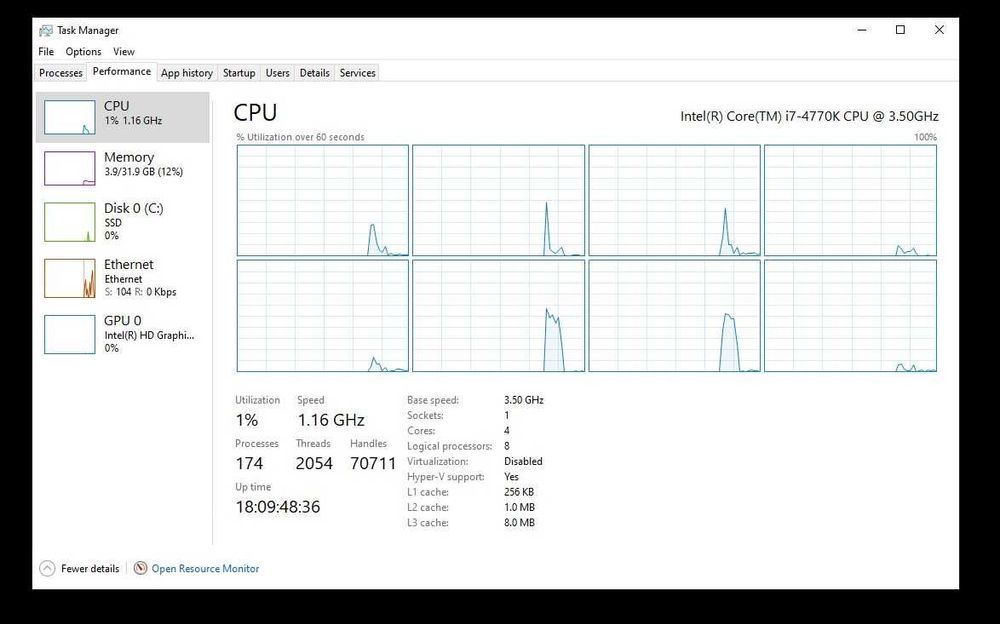This screenshot has height=624, width=1000.
Task: Click the up time value 18:09:48:36
Action: point(278,507)
